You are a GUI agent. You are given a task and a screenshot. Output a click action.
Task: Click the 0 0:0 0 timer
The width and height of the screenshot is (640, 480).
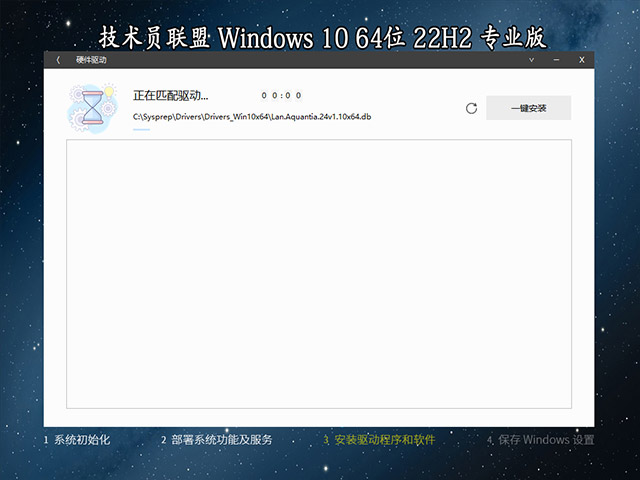click(x=281, y=96)
